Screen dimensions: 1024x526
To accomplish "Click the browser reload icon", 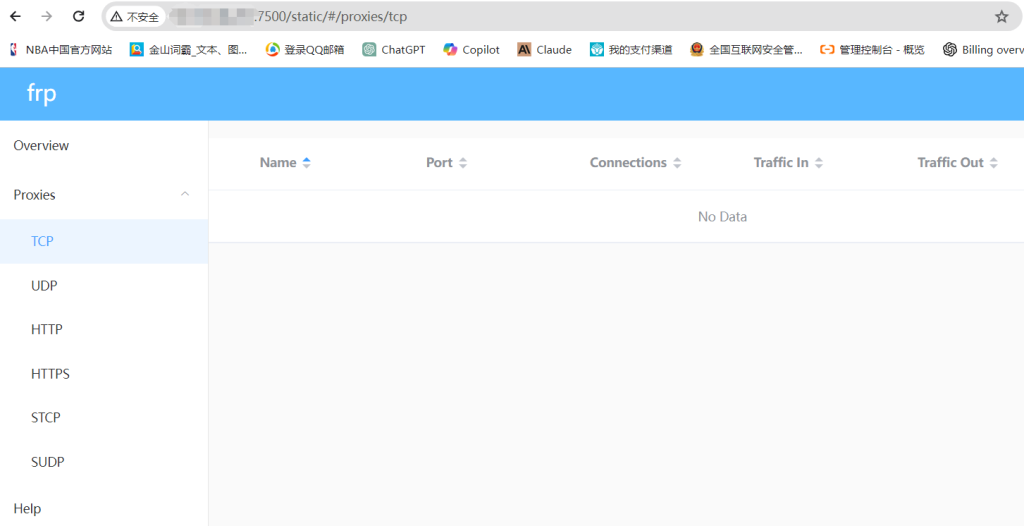I will point(79,16).
